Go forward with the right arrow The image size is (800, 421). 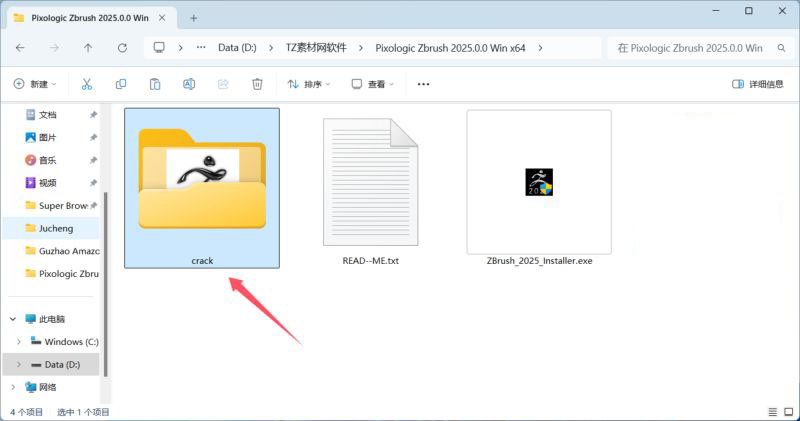click(x=54, y=48)
